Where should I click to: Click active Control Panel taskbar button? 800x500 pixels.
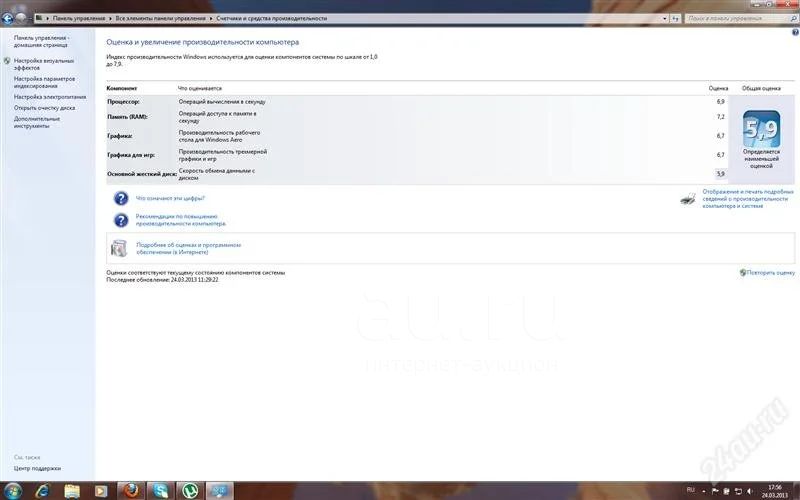point(220,491)
